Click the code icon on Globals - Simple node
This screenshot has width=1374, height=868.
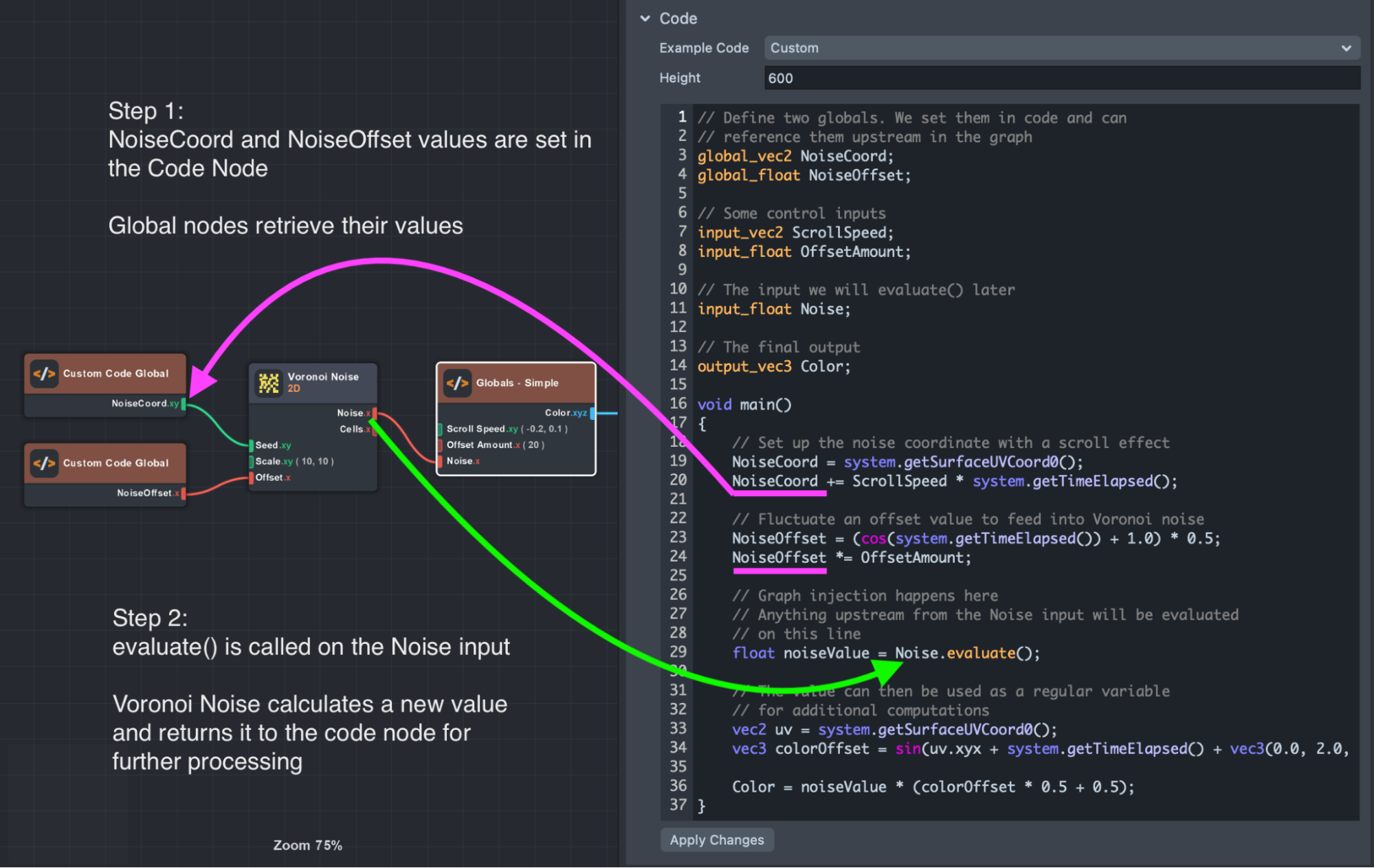tap(457, 383)
